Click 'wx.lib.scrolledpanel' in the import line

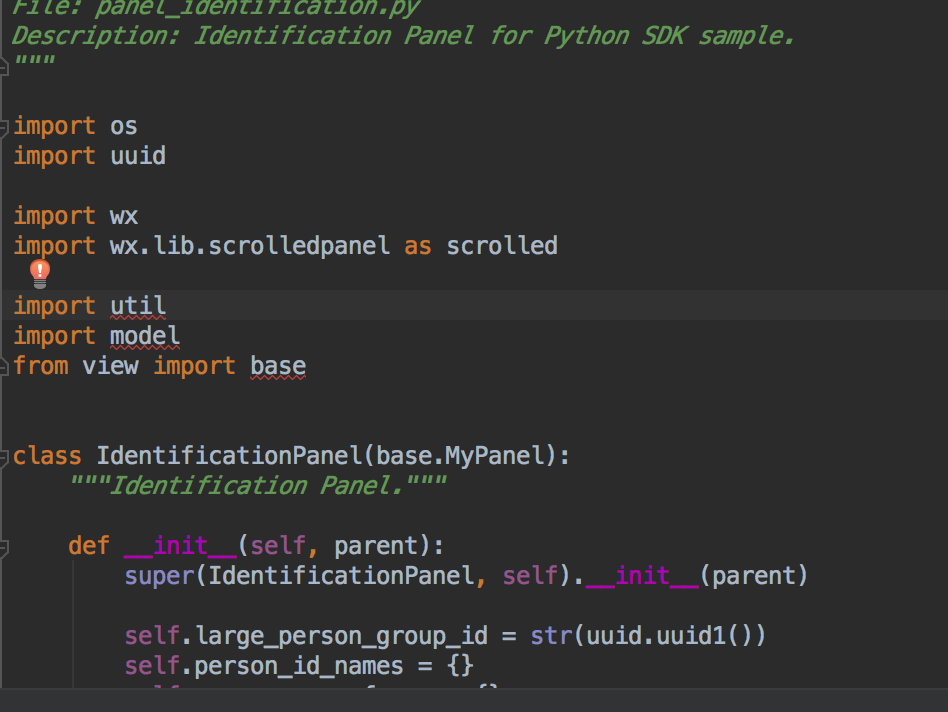[x=250, y=246]
